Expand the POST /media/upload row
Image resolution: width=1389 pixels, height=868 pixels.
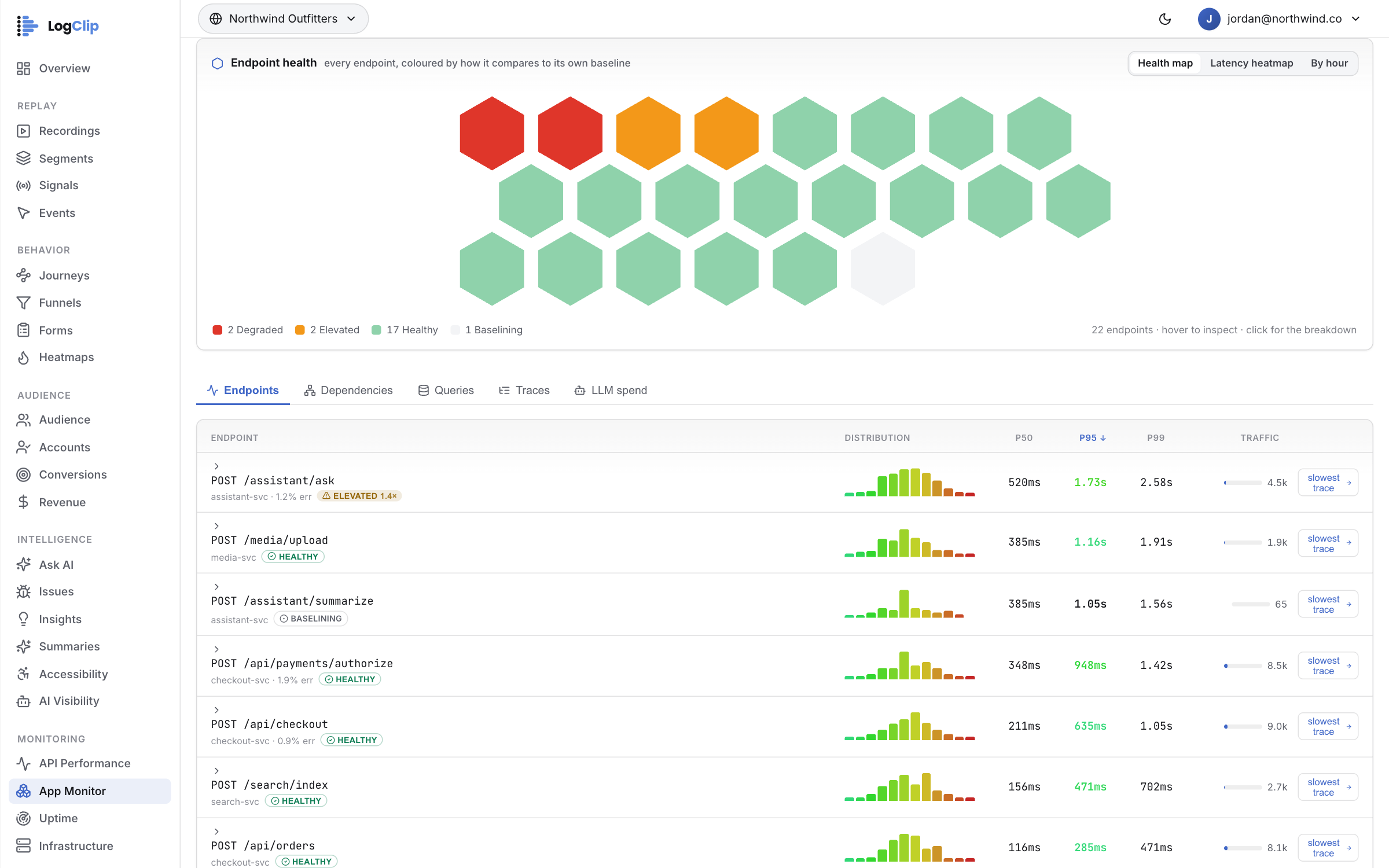(x=216, y=526)
